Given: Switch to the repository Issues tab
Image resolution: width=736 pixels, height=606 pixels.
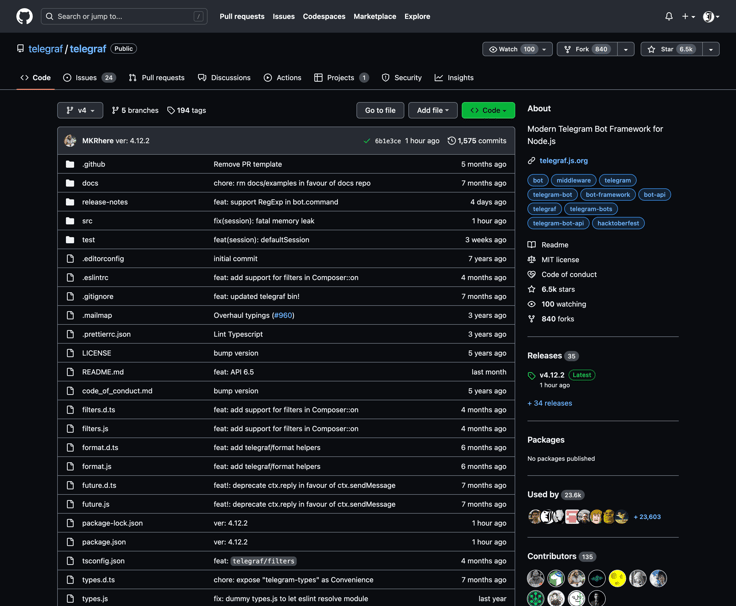Looking at the screenshot, I should pyautogui.click(x=89, y=78).
